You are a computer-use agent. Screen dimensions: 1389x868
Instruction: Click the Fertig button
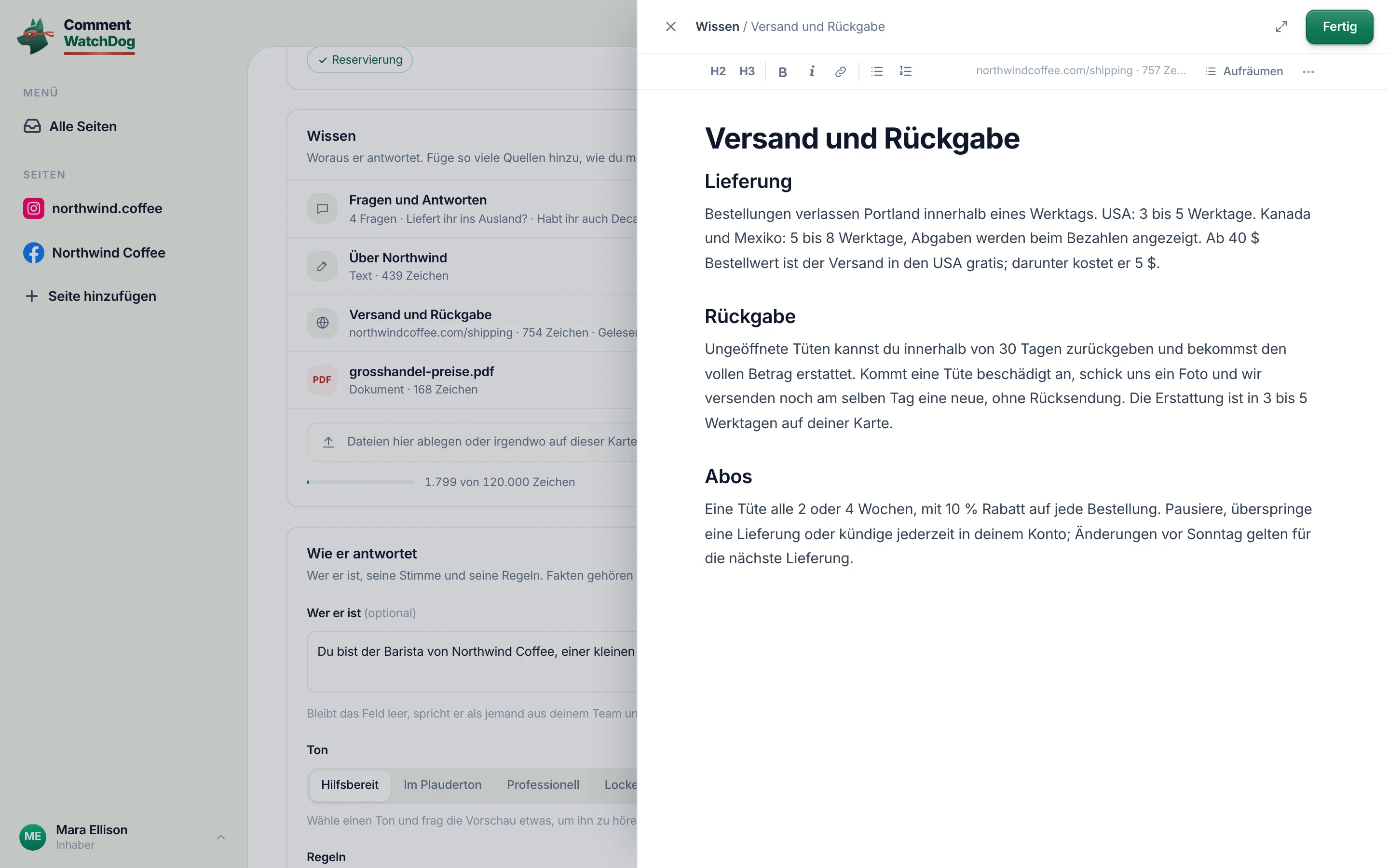pos(1339,27)
